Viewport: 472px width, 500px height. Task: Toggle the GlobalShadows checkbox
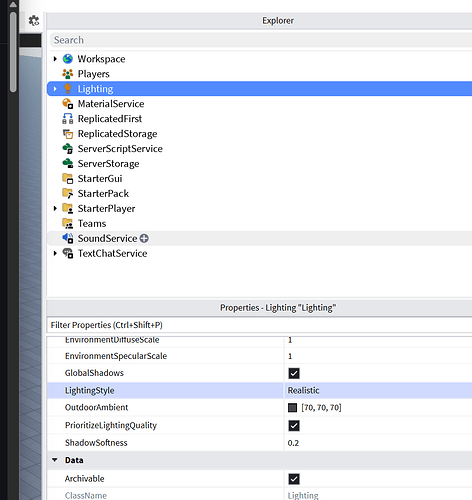(294, 373)
